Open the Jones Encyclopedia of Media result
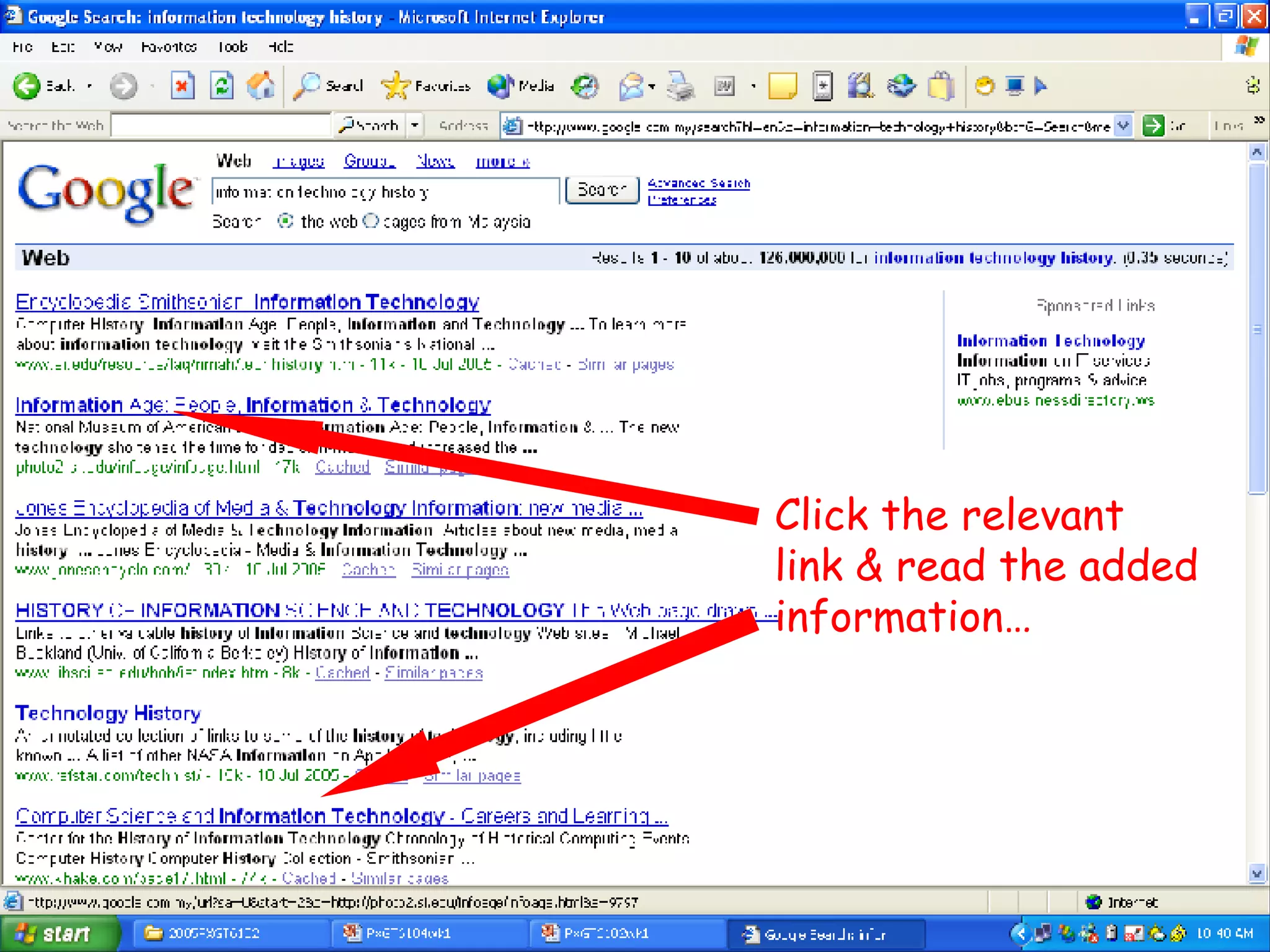The image size is (1270, 952). tap(329, 508)
